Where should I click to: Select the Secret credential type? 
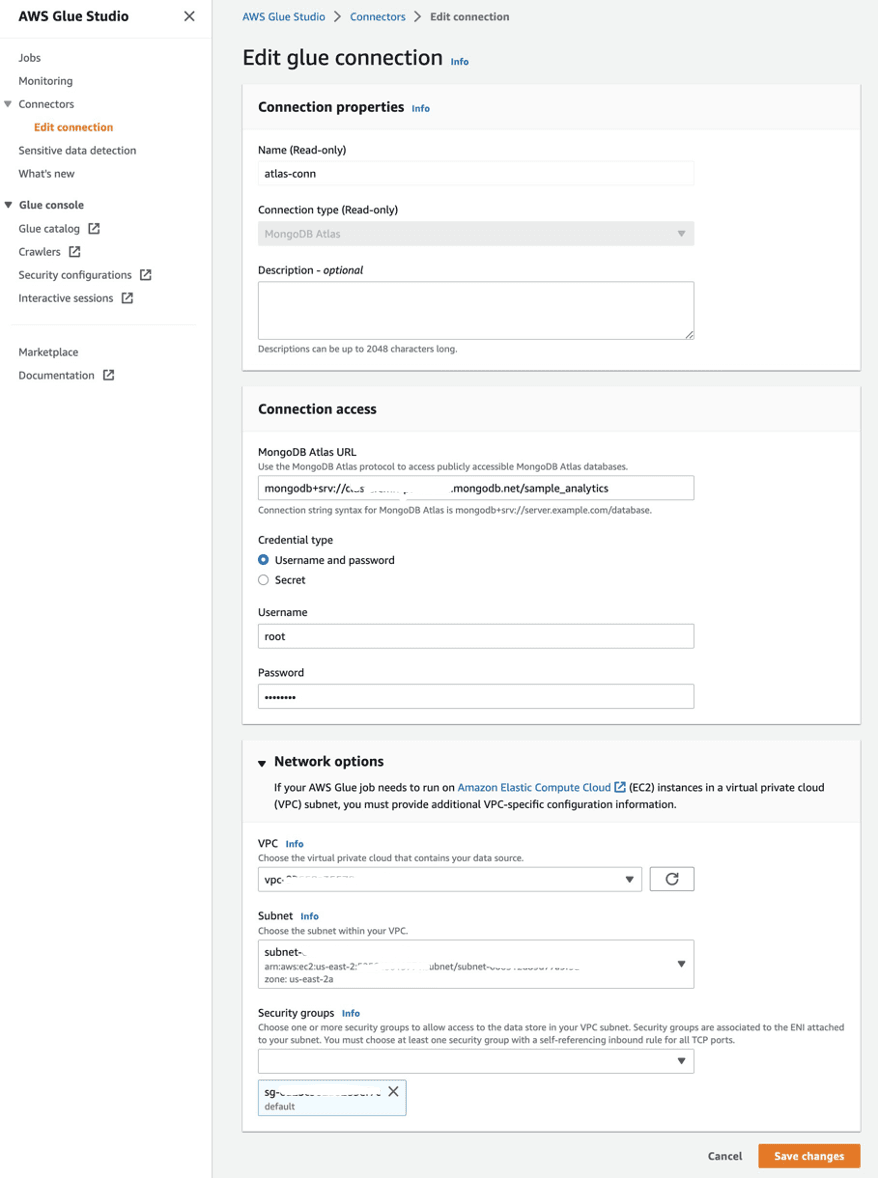(264, 580)
